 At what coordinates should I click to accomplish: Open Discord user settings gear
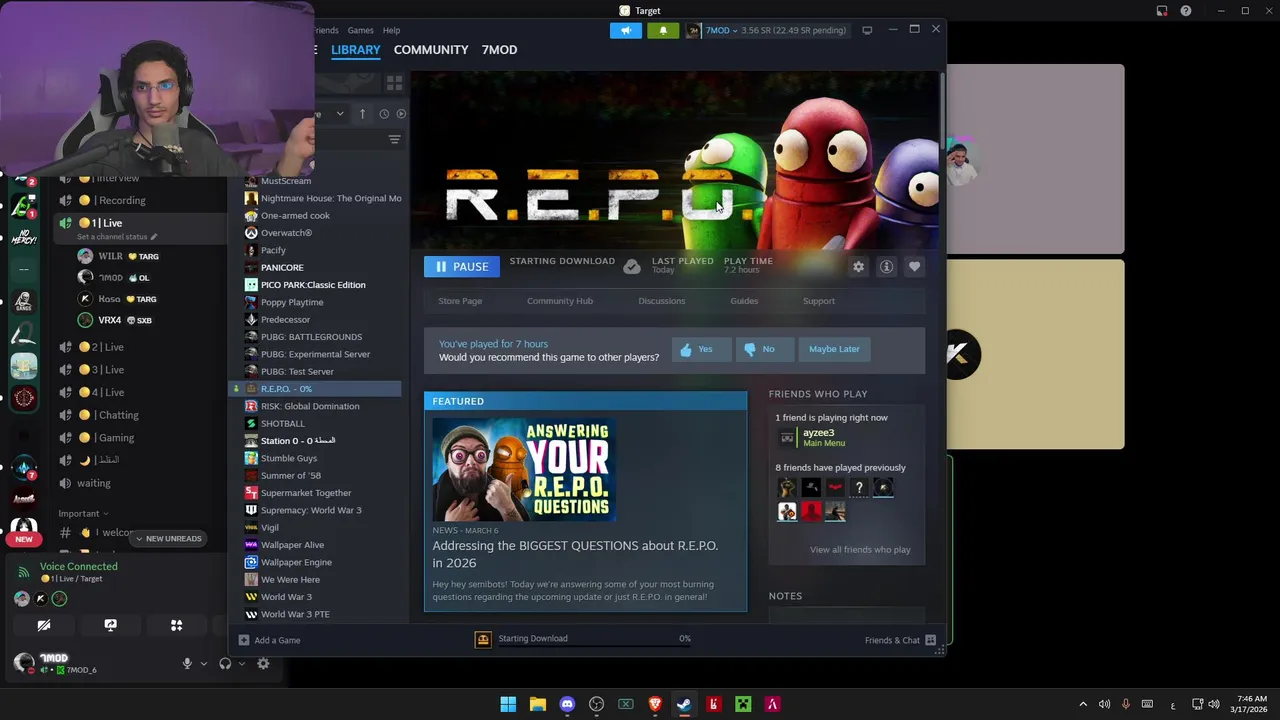pos(263,663)
